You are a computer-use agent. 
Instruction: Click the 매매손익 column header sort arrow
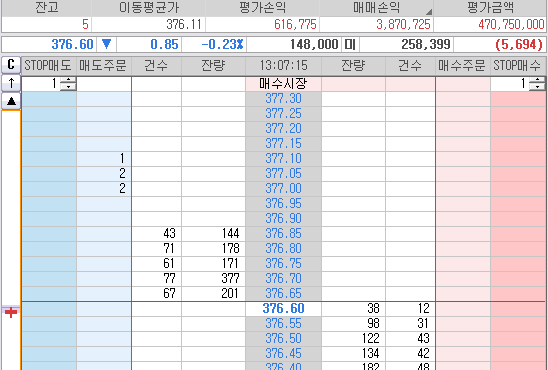pos(429,12)
